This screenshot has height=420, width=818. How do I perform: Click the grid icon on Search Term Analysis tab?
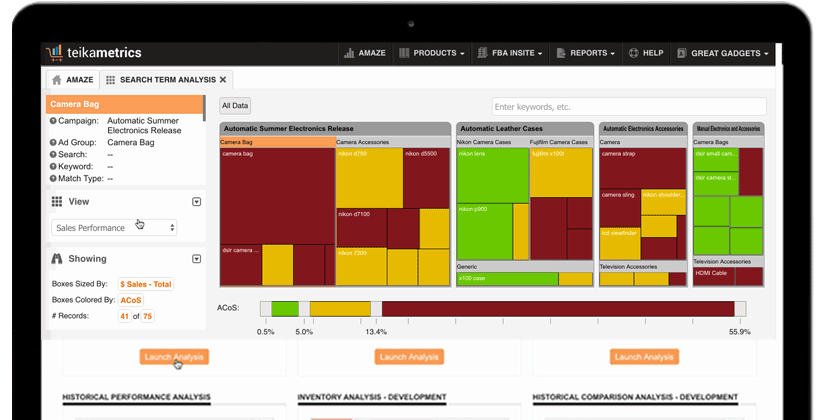[110, 80]
